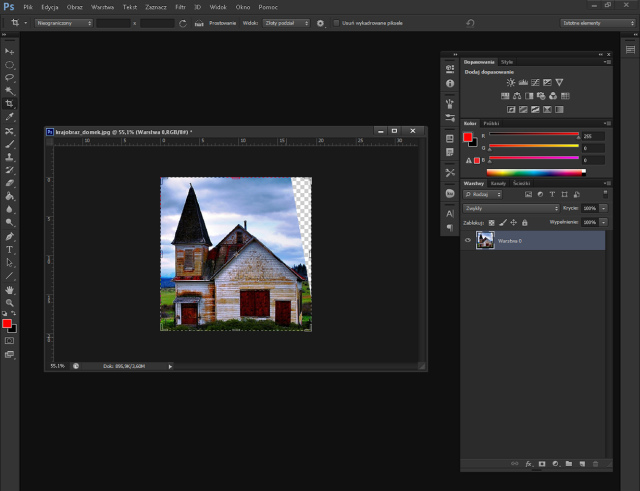Pick a color from spectrum ramp

[x=536, y=173]
